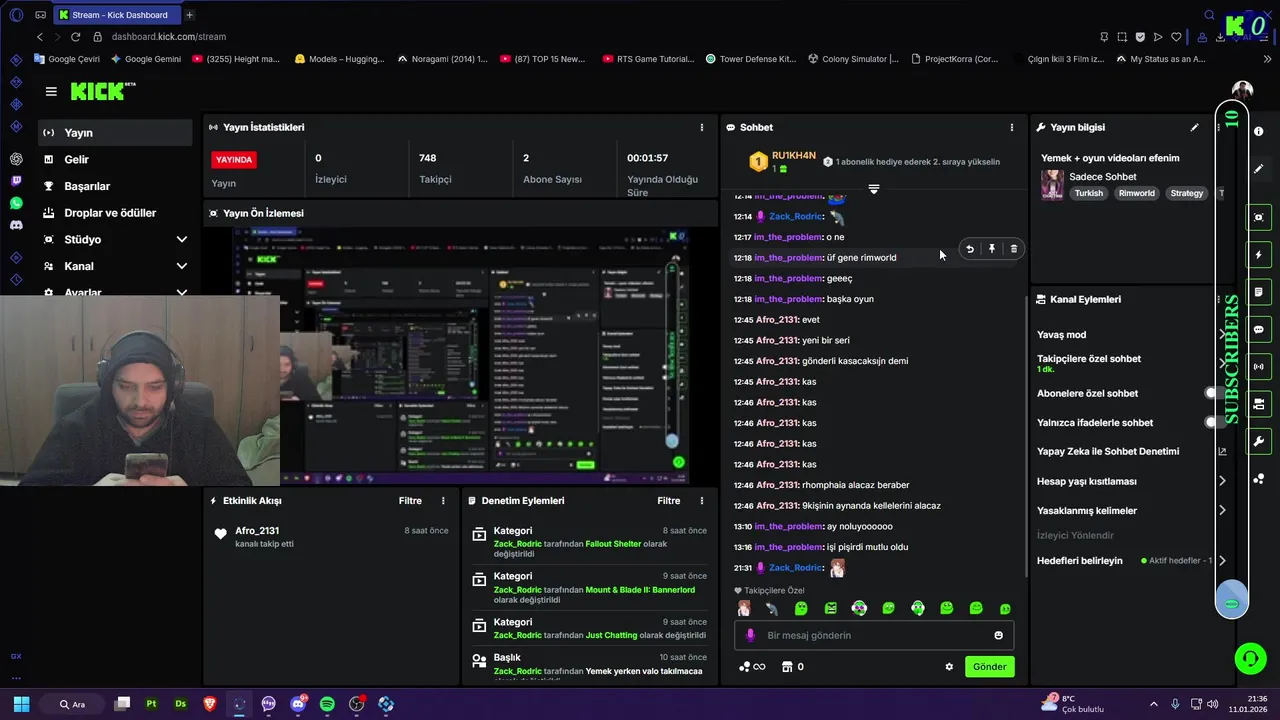
Task: Open Windows Start menu
Action: click(21, 704)
